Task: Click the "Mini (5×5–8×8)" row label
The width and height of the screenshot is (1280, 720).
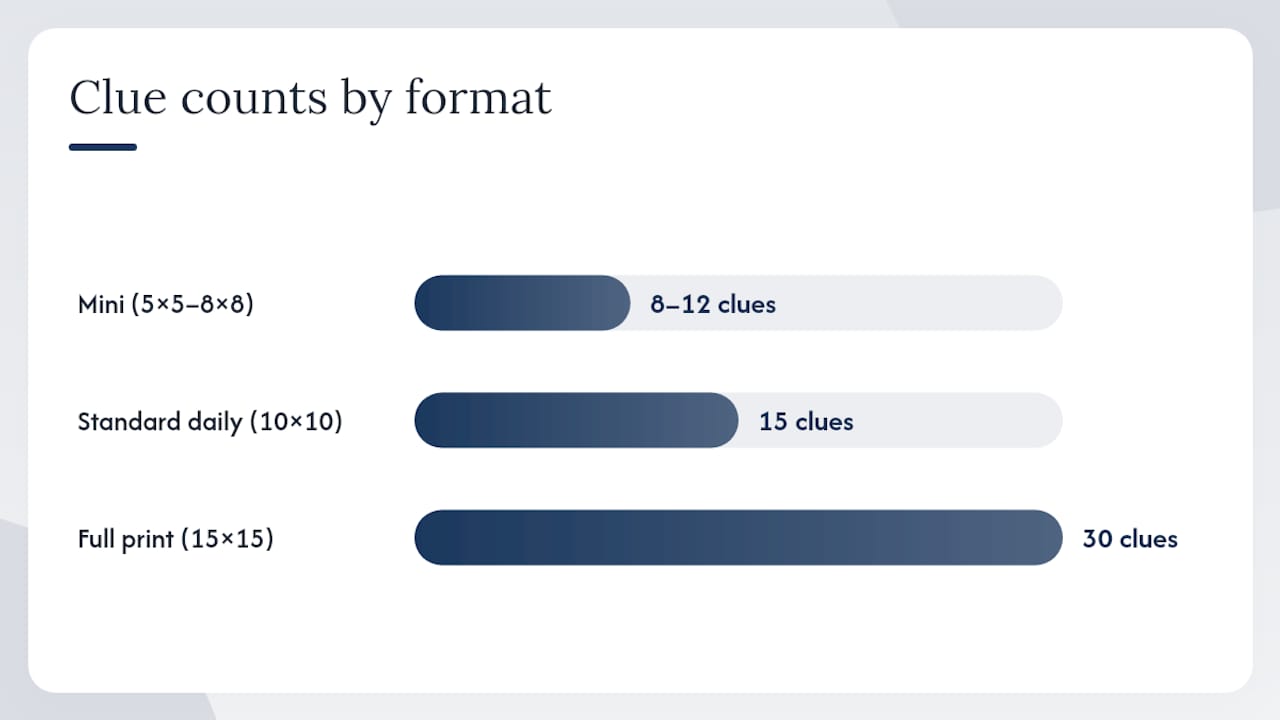Action: click(166, 303)
